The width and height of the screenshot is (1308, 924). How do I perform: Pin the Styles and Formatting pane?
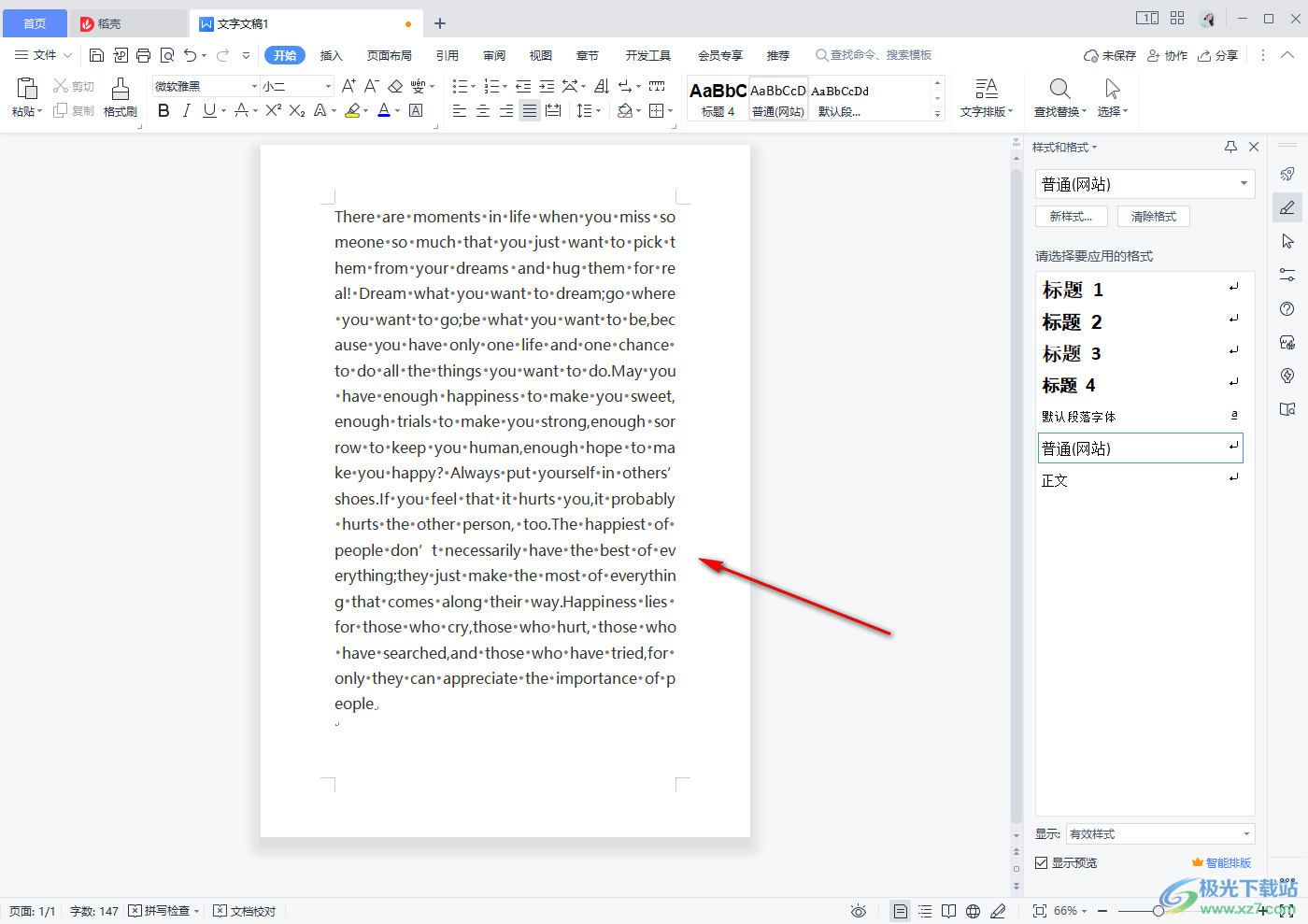[1230, 147]
